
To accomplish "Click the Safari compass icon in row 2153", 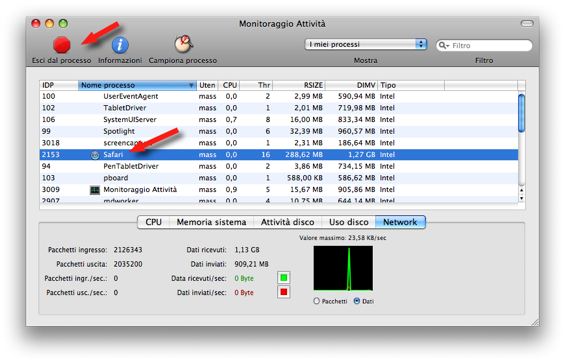I will [x=95, y=155].
